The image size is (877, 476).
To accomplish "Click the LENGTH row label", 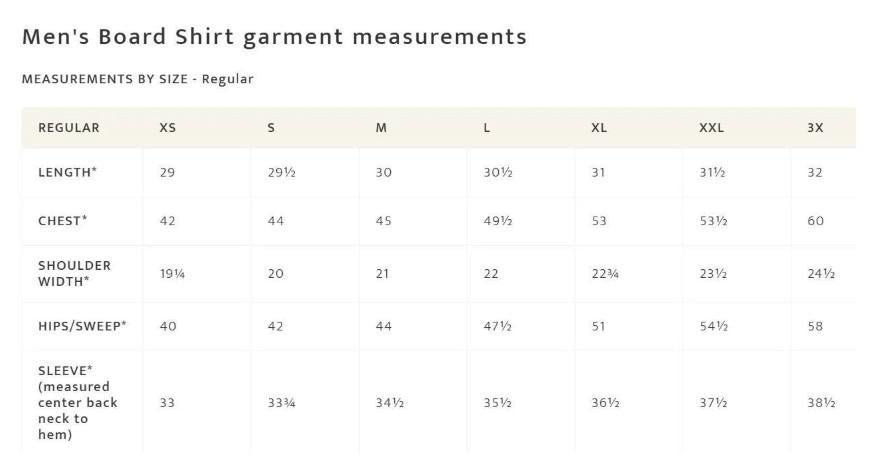I will 68,172.
